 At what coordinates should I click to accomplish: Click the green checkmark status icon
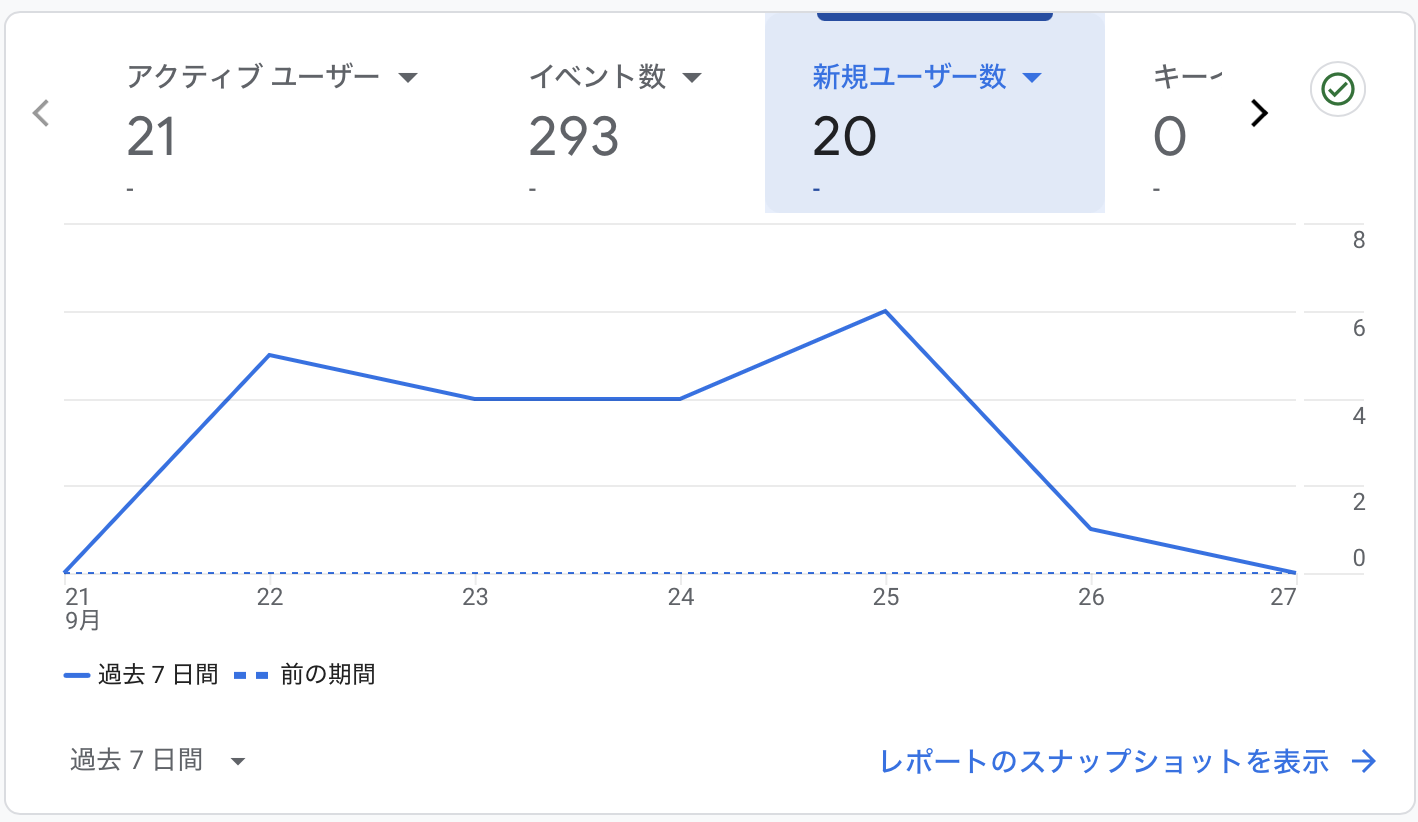[1339, 89]
